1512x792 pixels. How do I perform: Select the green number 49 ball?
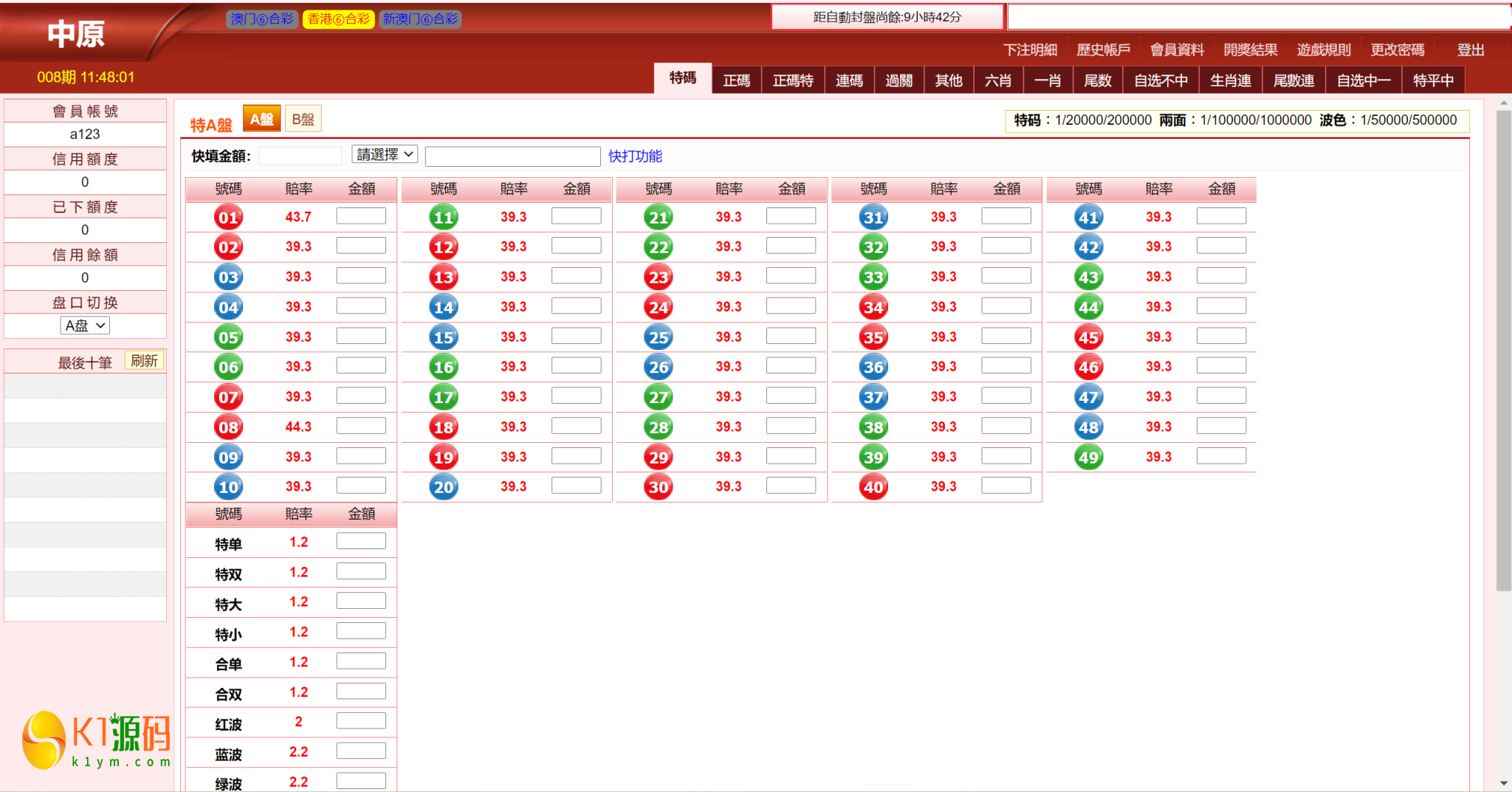1088,457
